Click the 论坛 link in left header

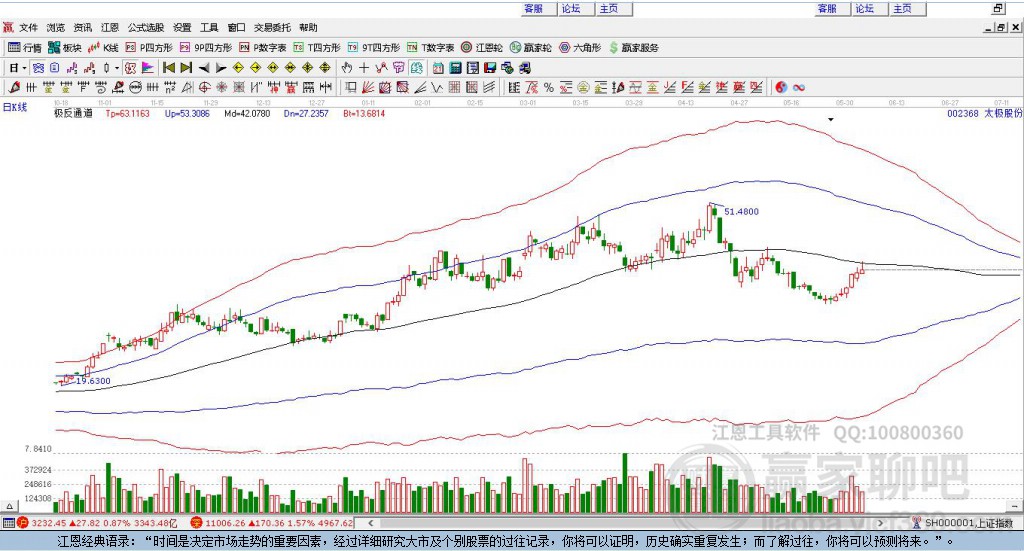pyautogui.click(x=571, y=8)
